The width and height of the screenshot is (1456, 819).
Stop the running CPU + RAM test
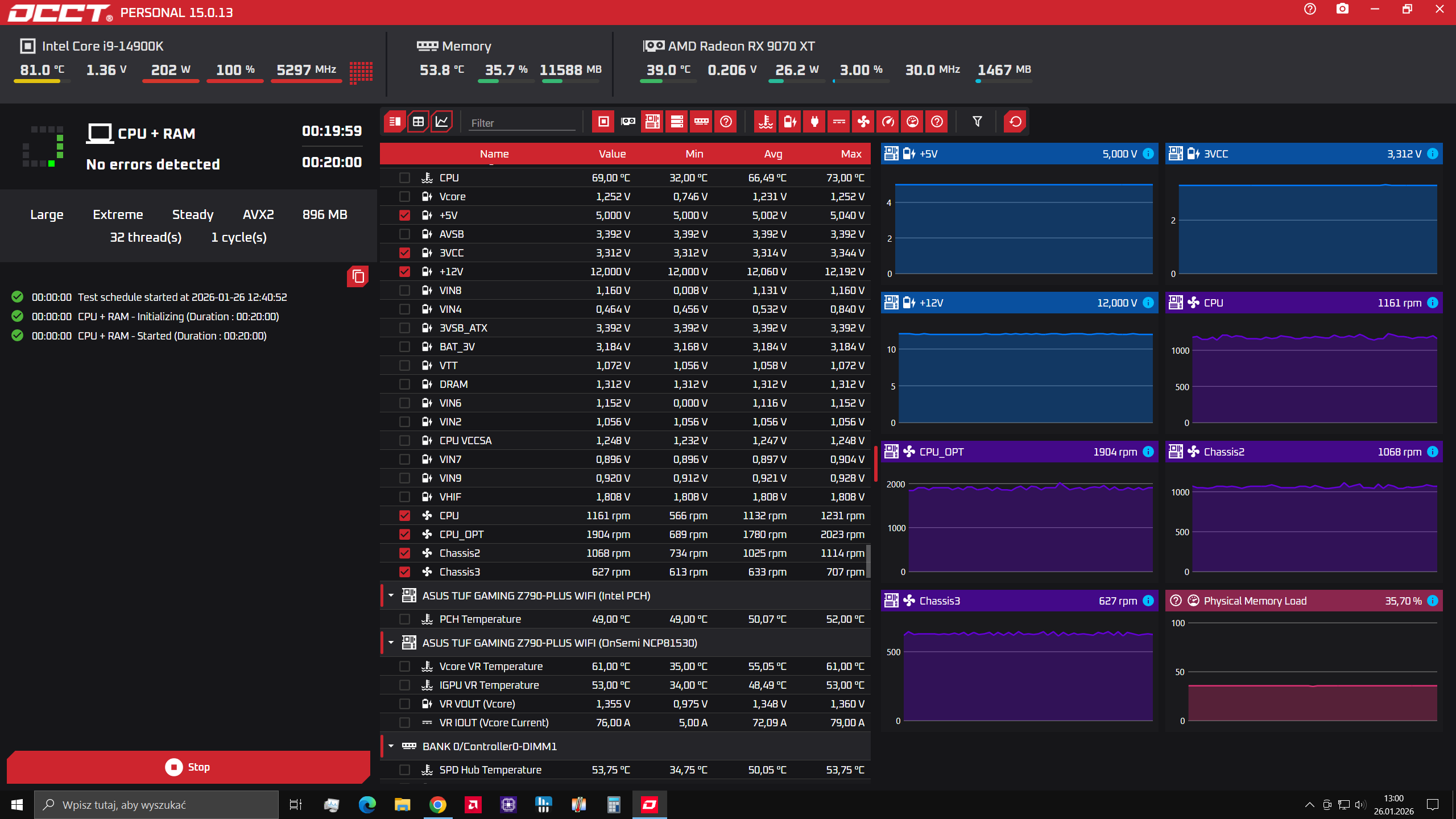(x=188, y=767)
